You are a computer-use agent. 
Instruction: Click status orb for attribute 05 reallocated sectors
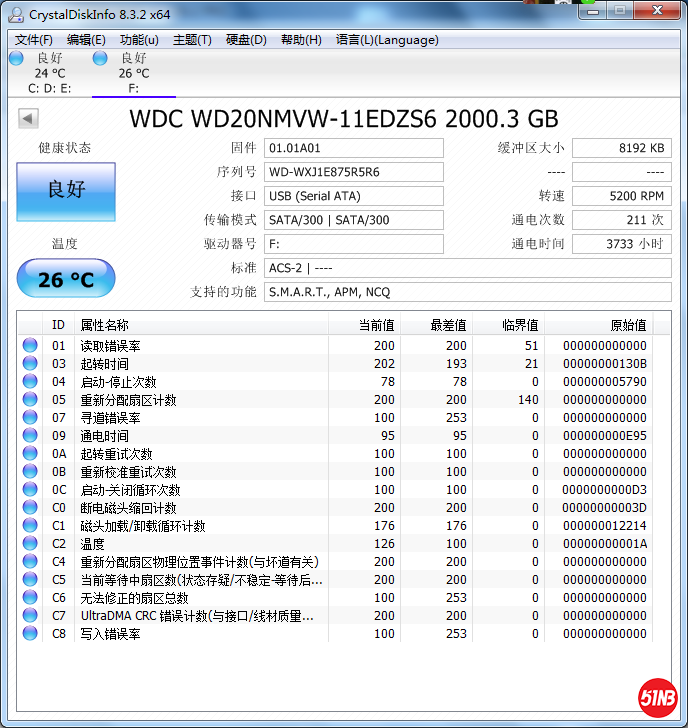pyautogui.click(x=30, y=400)
